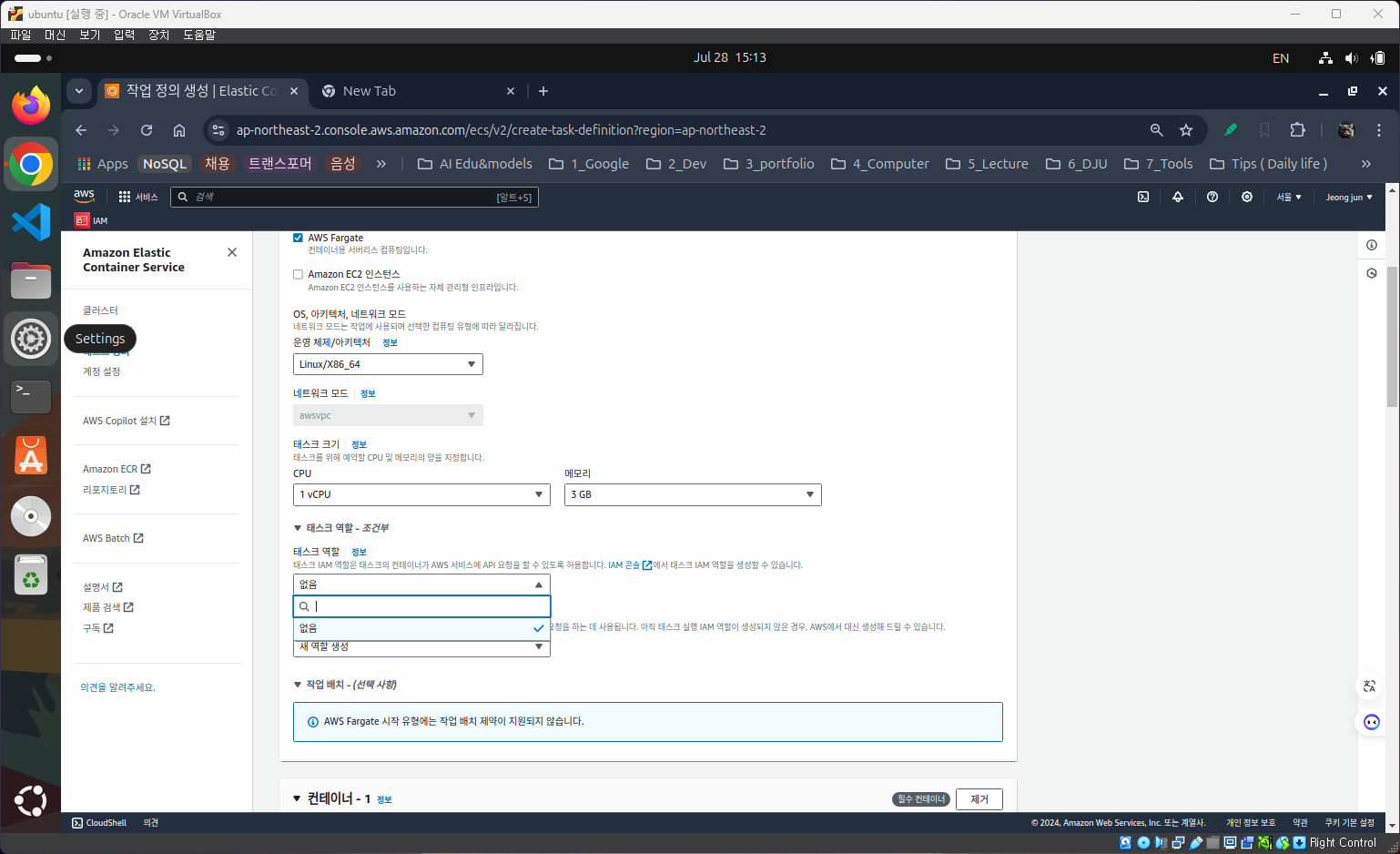This screenshot has height=854, width=1400.
Task: Open the Chrome three-dot menu
Action: 1379,130
